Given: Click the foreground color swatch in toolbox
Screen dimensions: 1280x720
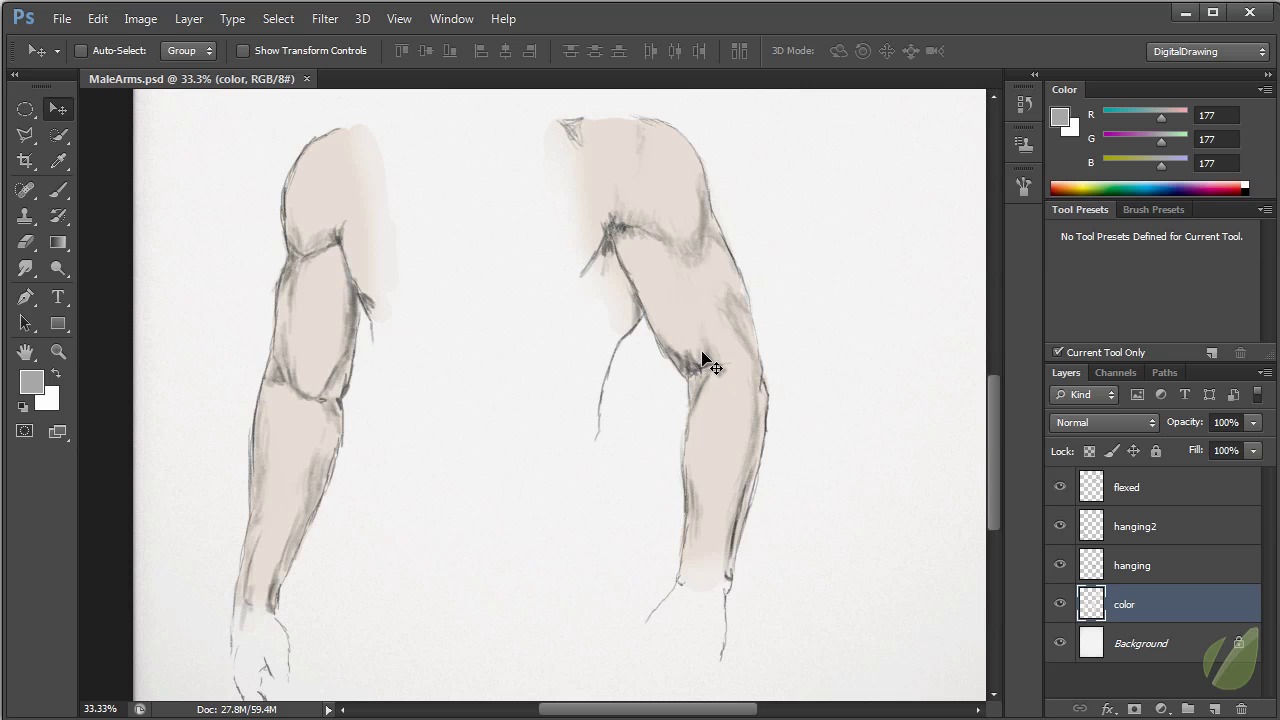Looking at the screenshot, I should pyautogui.click(x=30, y=381).
